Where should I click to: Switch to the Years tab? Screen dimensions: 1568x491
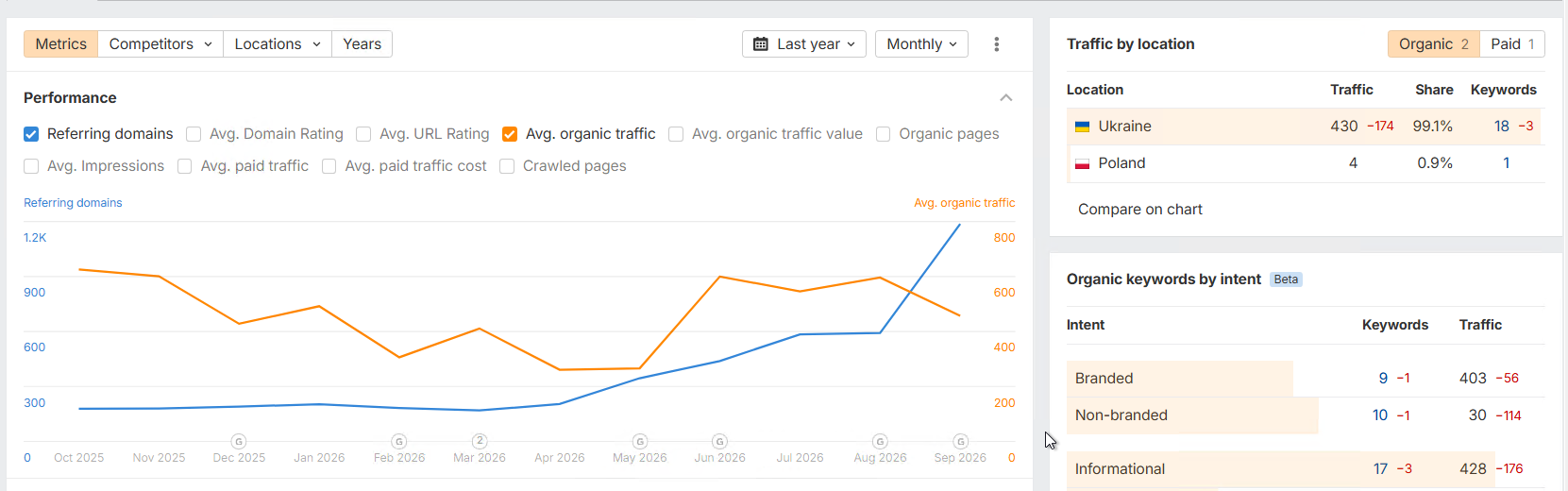point(362,44)
